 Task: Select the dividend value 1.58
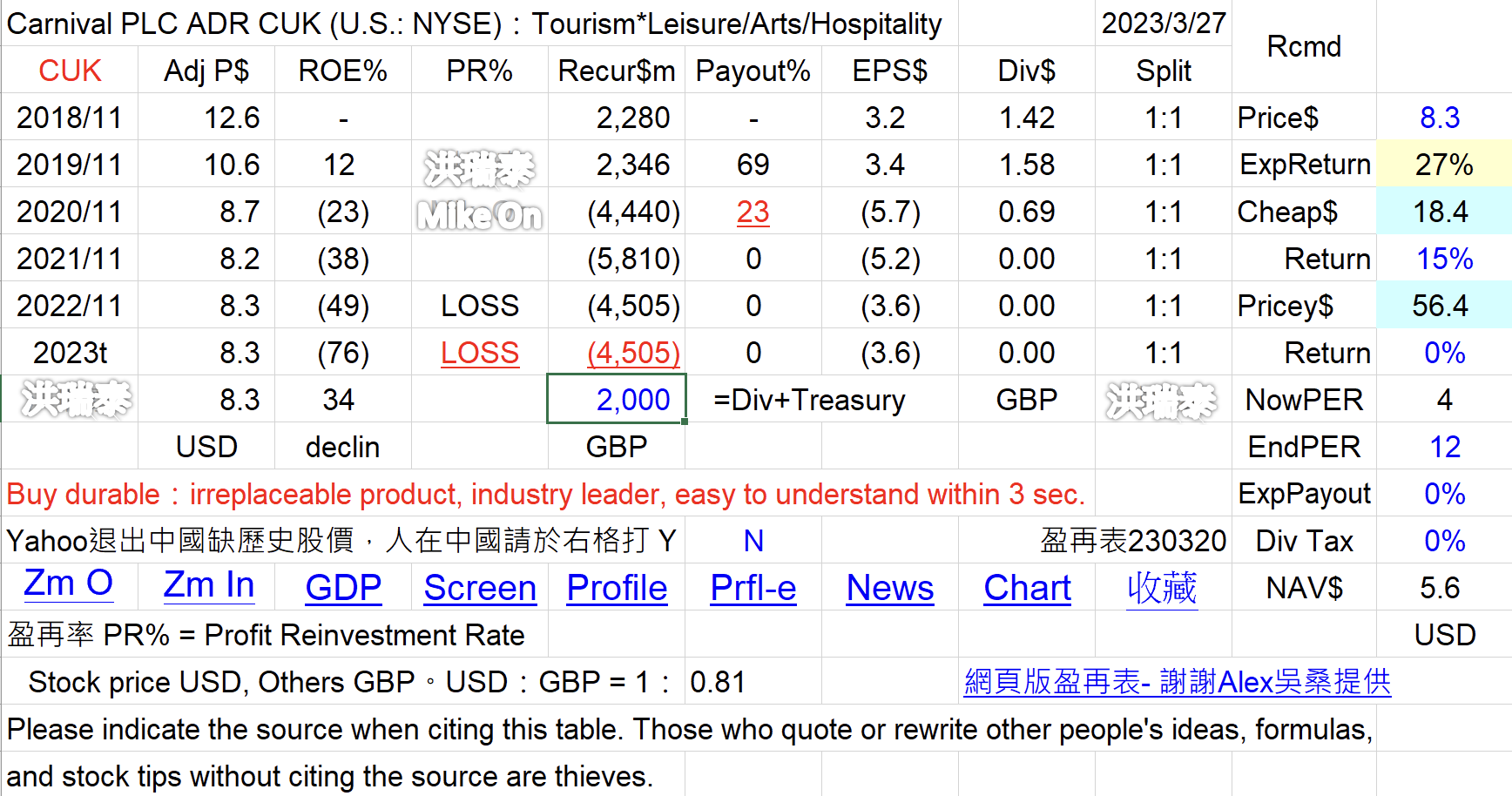[1027, 165]
